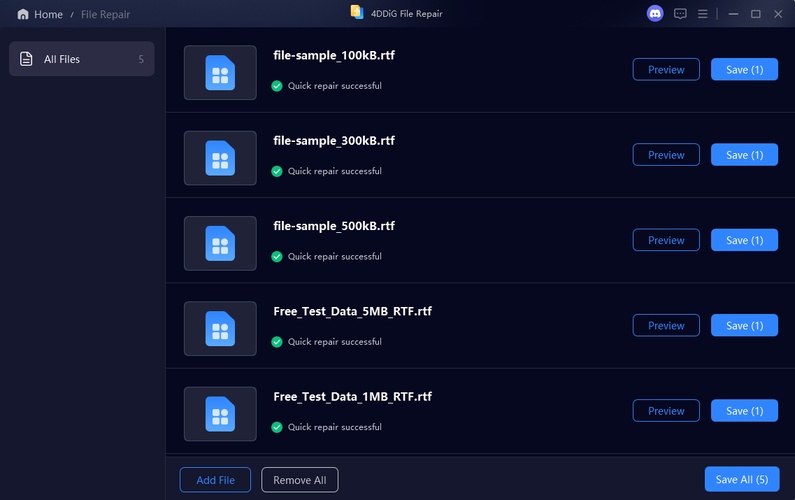This screenshot has height=500, width=795.
Task: Click file name file-sample_500kB.rtf
Action: (334, 226)
